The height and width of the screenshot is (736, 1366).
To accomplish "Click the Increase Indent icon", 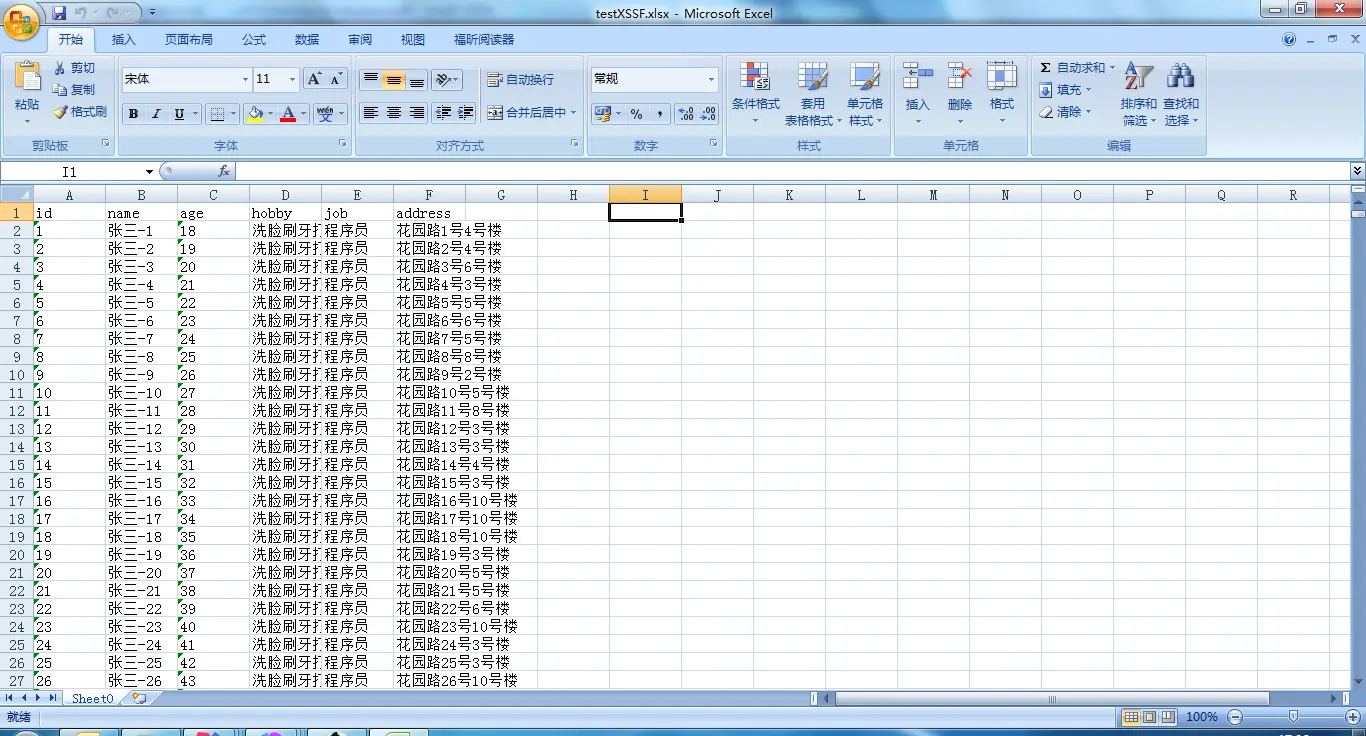I will point(465,113).
